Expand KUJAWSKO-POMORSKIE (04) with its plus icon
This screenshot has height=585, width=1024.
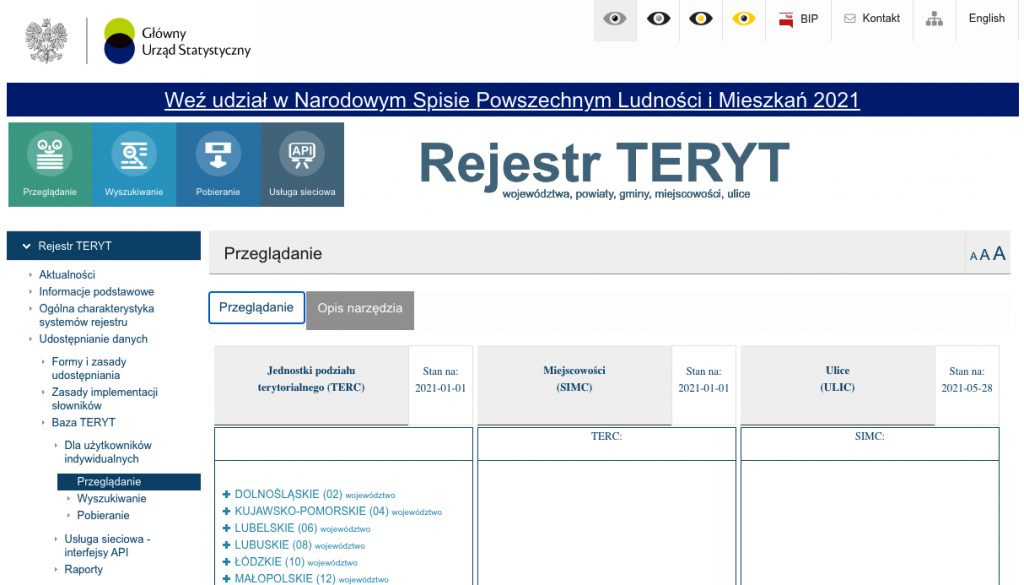click(x=227, y=512)
